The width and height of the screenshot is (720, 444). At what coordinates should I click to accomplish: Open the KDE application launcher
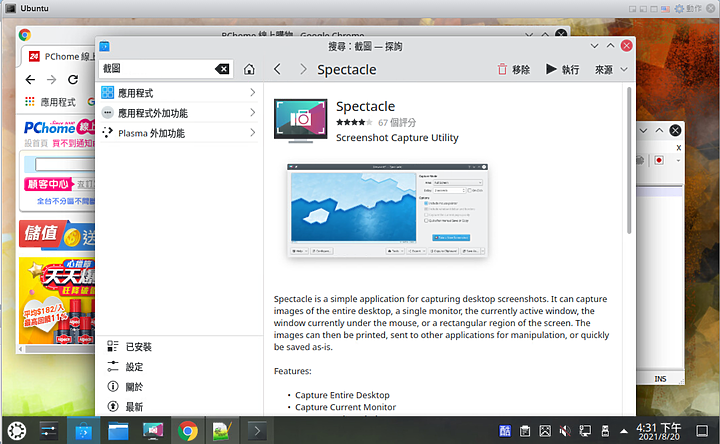click(x=17, y=431)
